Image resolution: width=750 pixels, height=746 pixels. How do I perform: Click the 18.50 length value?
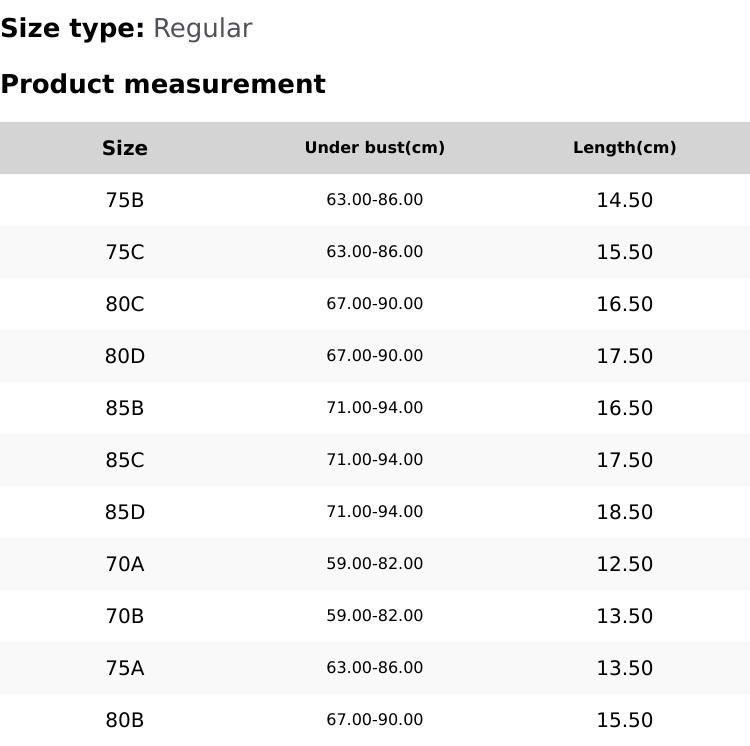click(624, 512)
